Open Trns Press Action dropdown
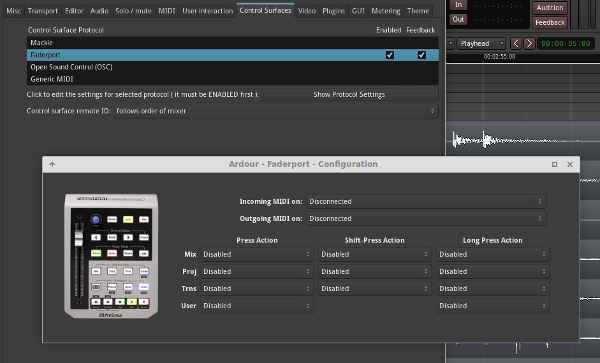Image resolution: width=600 pixels, height=363 pixels. point(257,289)
